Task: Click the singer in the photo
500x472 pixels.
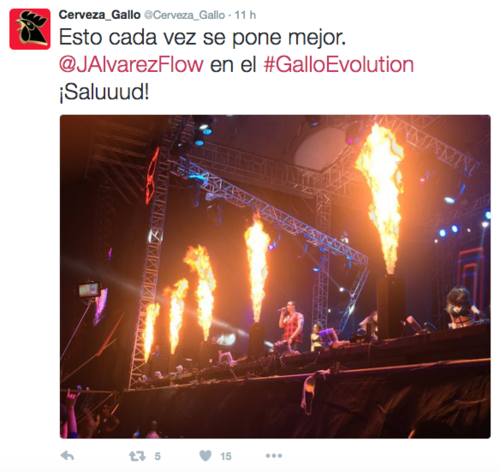Action: coord(292,325)
